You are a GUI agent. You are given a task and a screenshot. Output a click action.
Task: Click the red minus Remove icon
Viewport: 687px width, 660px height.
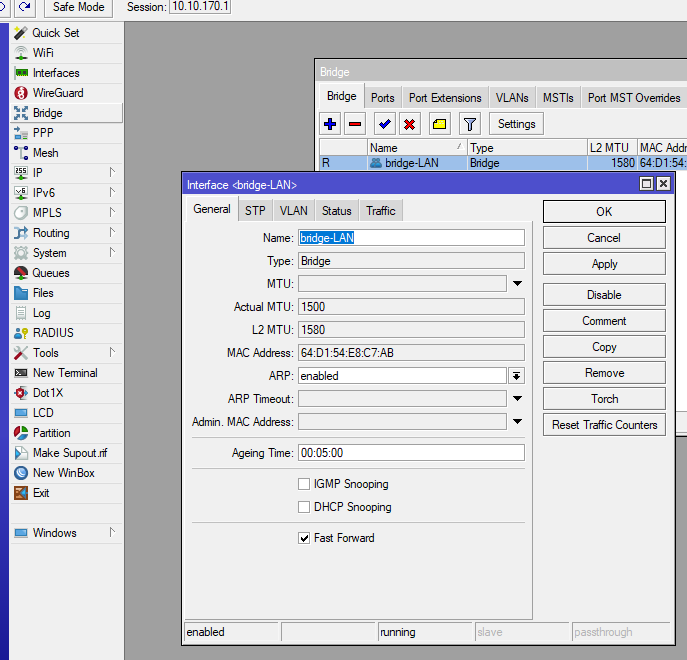[x=355, y=124]
